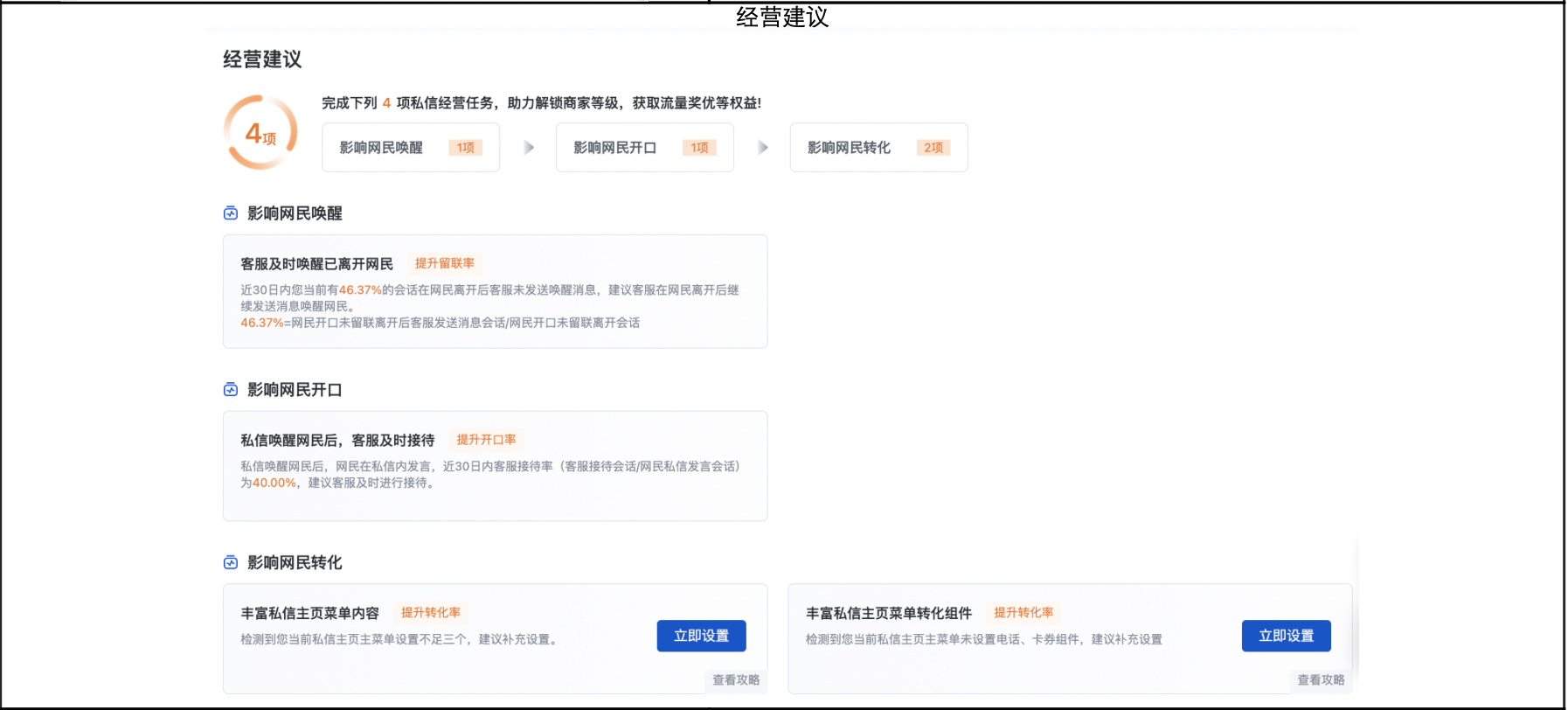The image size is (1568, 710).
Task: Click 提升转化率 tag on 丰富私信主页菜单内容 card
Action: click(431, 613)
